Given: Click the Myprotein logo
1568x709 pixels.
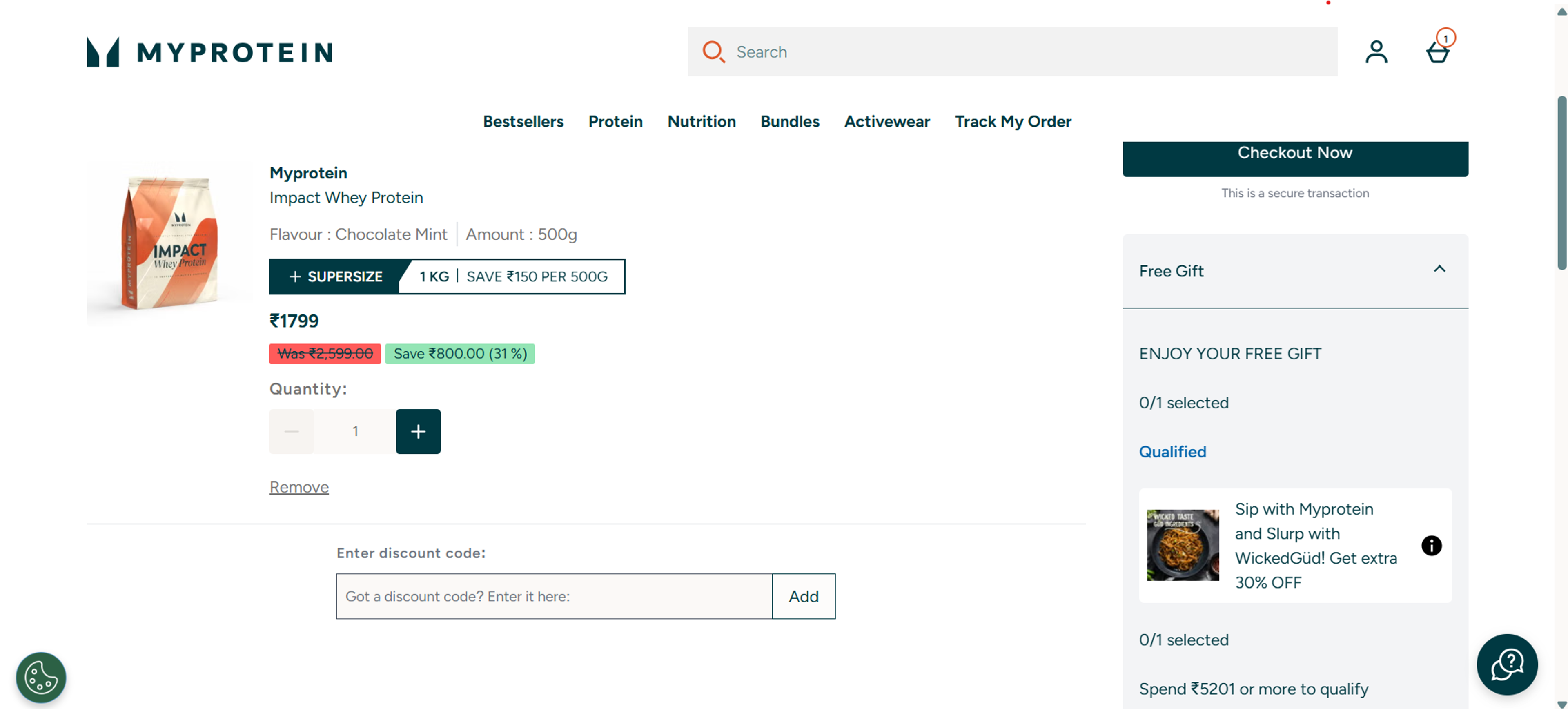Looking at the screenshot, I should click(209, 52).
